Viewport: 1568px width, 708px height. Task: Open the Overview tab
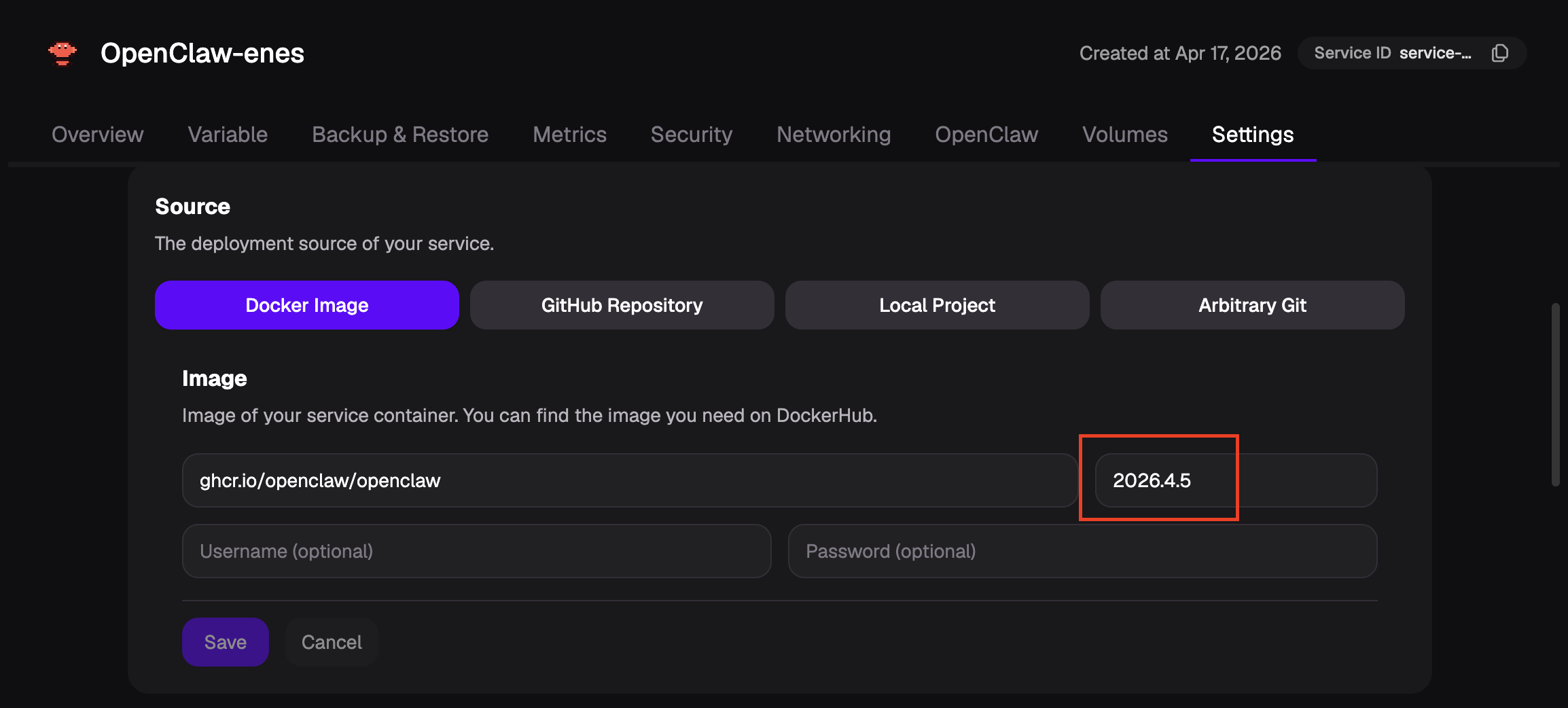click(x=98, y=135)
